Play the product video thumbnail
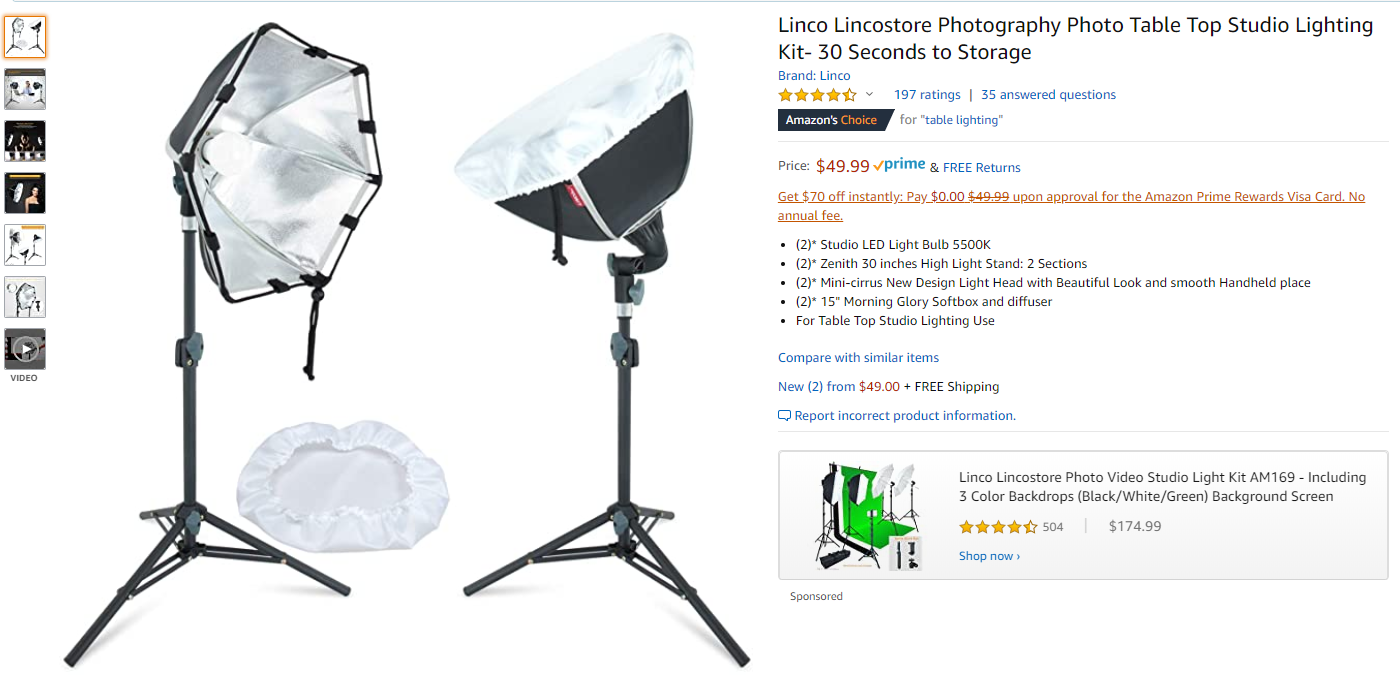1400x675 pixels. [25, 349]
